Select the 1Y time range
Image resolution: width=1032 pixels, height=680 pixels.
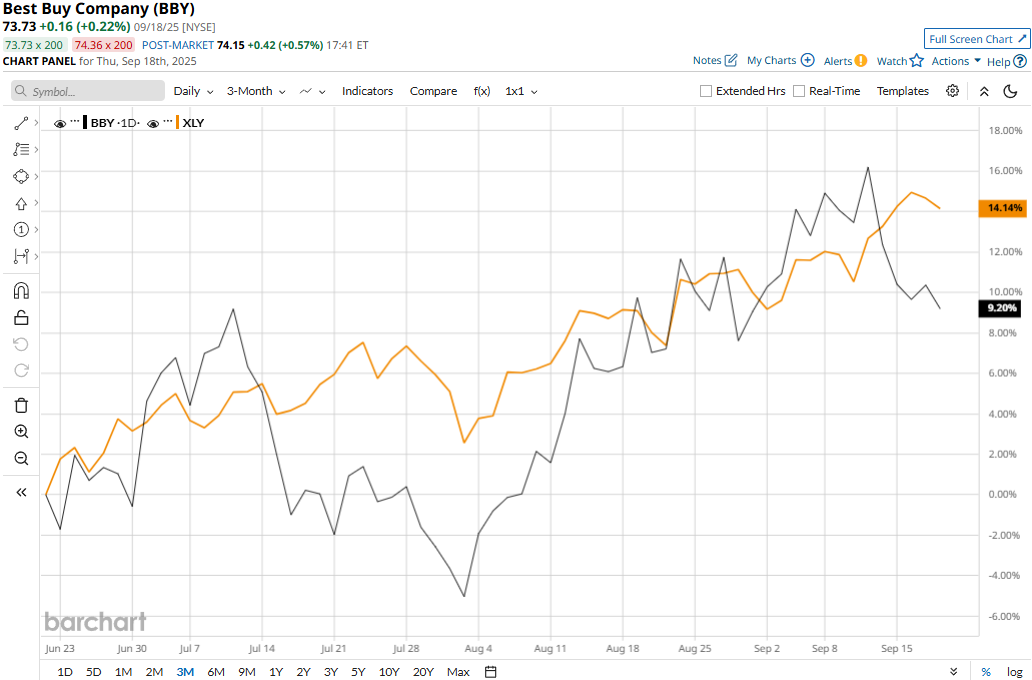click(276, 671)
